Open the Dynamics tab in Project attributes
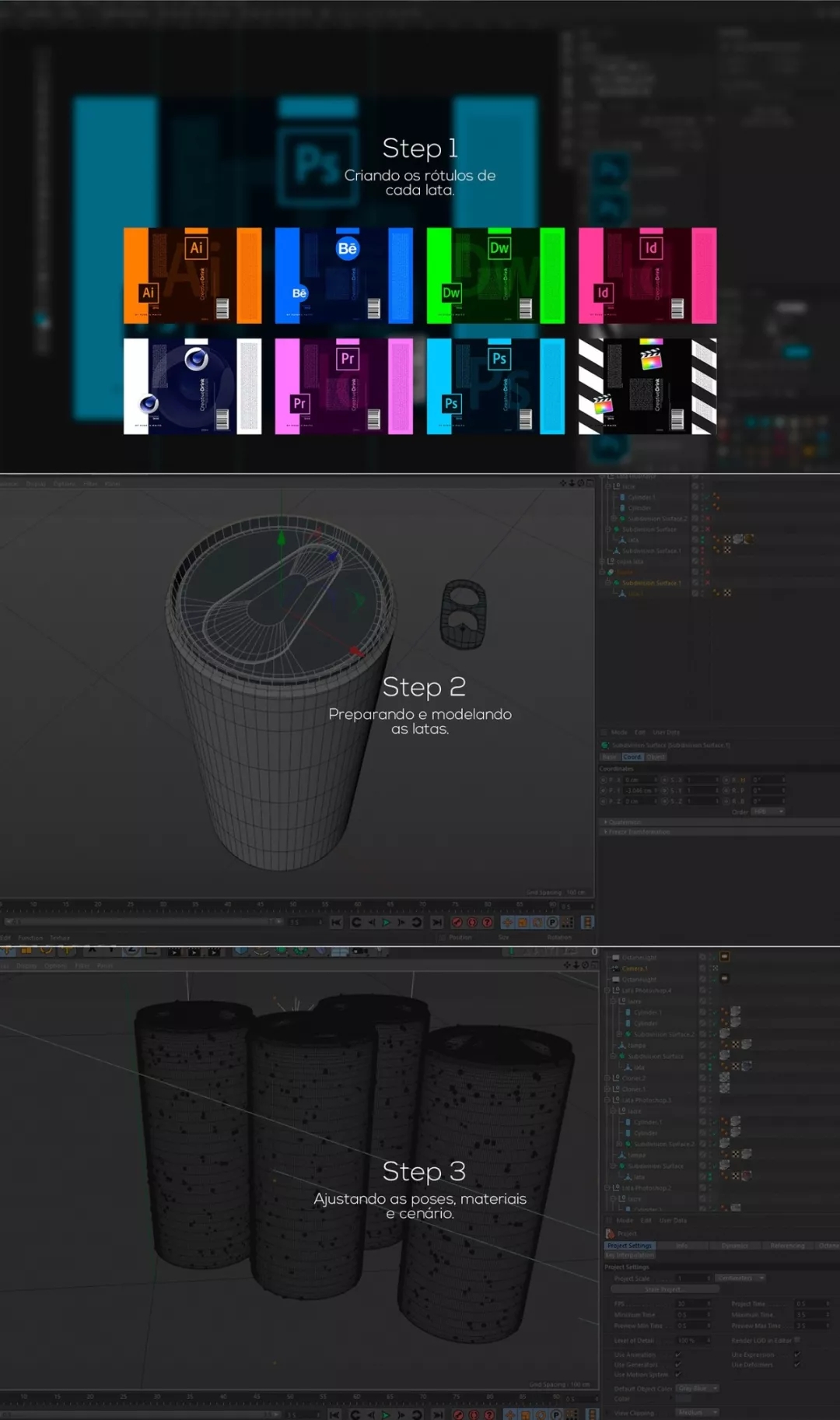This screenshot has height=1420, width=840. 735,1246
